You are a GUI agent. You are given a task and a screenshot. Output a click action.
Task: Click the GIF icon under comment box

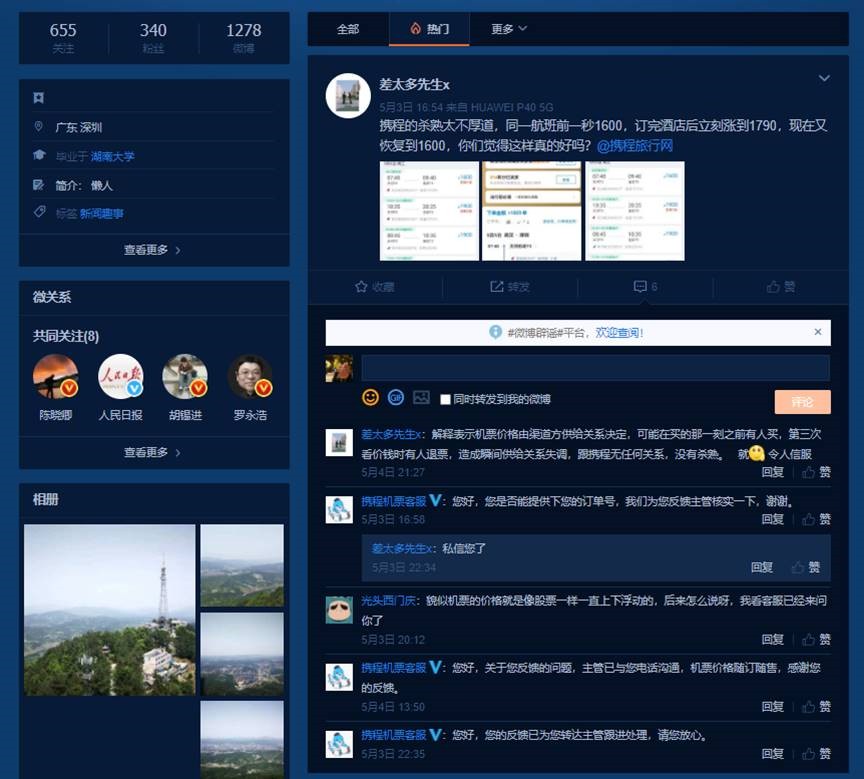click(395, 397)
